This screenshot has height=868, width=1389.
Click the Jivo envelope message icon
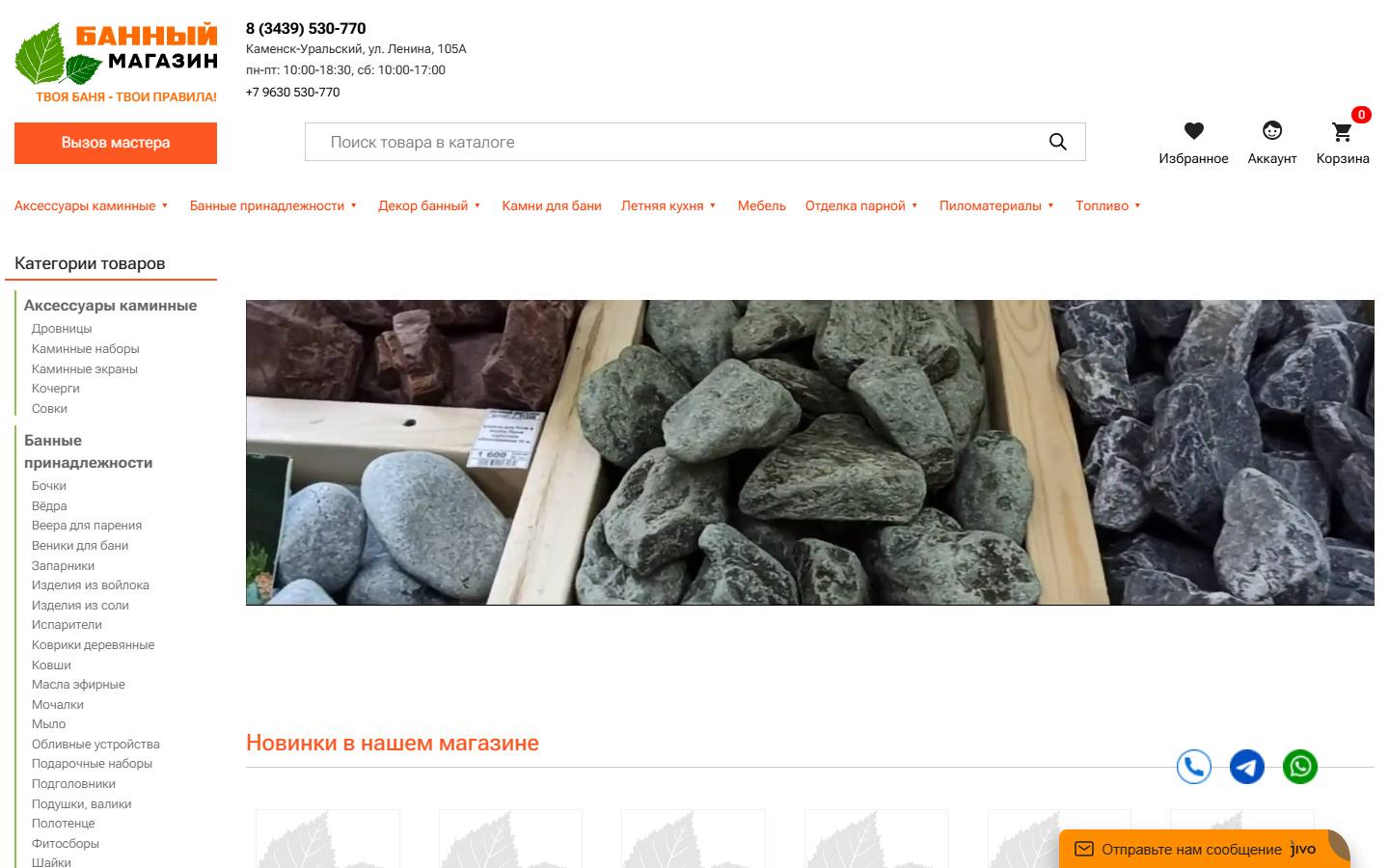(1084, 849)
